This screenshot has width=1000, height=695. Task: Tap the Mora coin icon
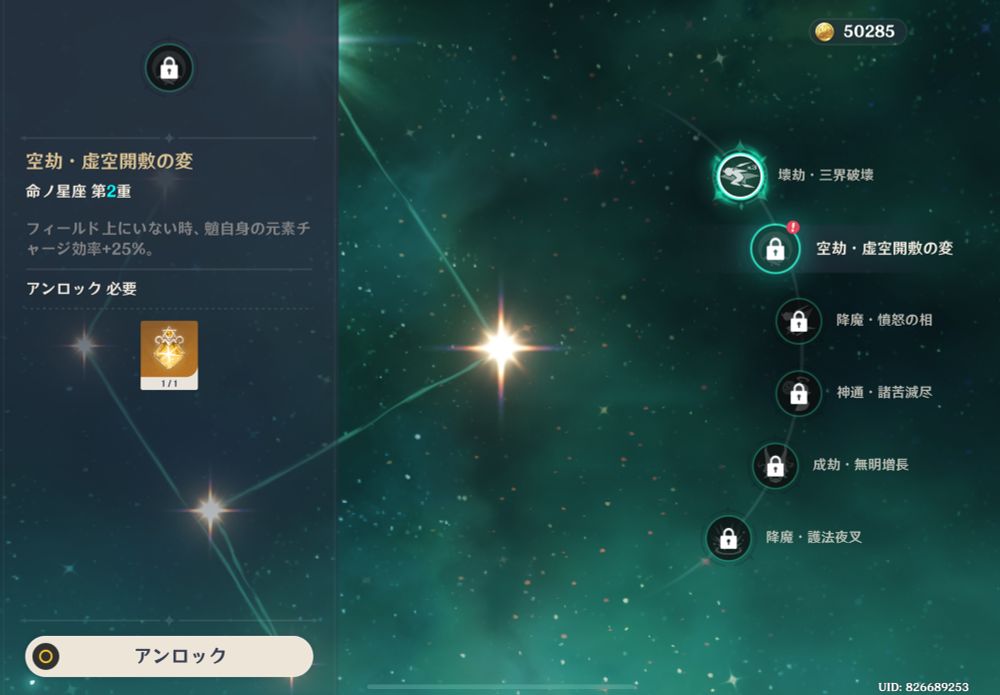825,31
